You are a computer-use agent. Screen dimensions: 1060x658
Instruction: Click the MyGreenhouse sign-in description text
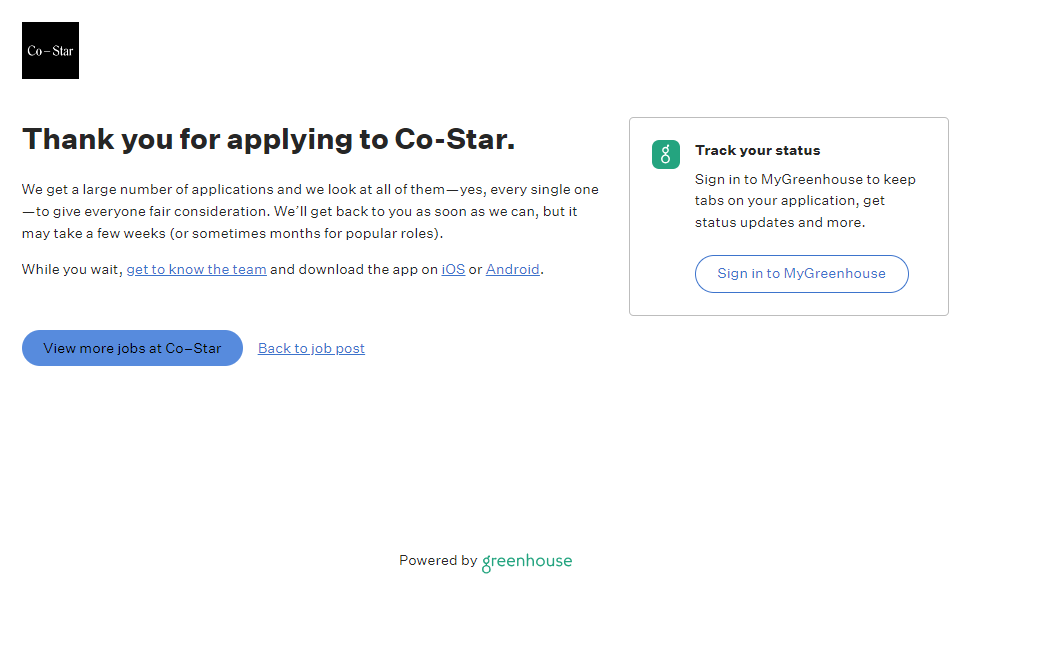click(x=805, y=180)
